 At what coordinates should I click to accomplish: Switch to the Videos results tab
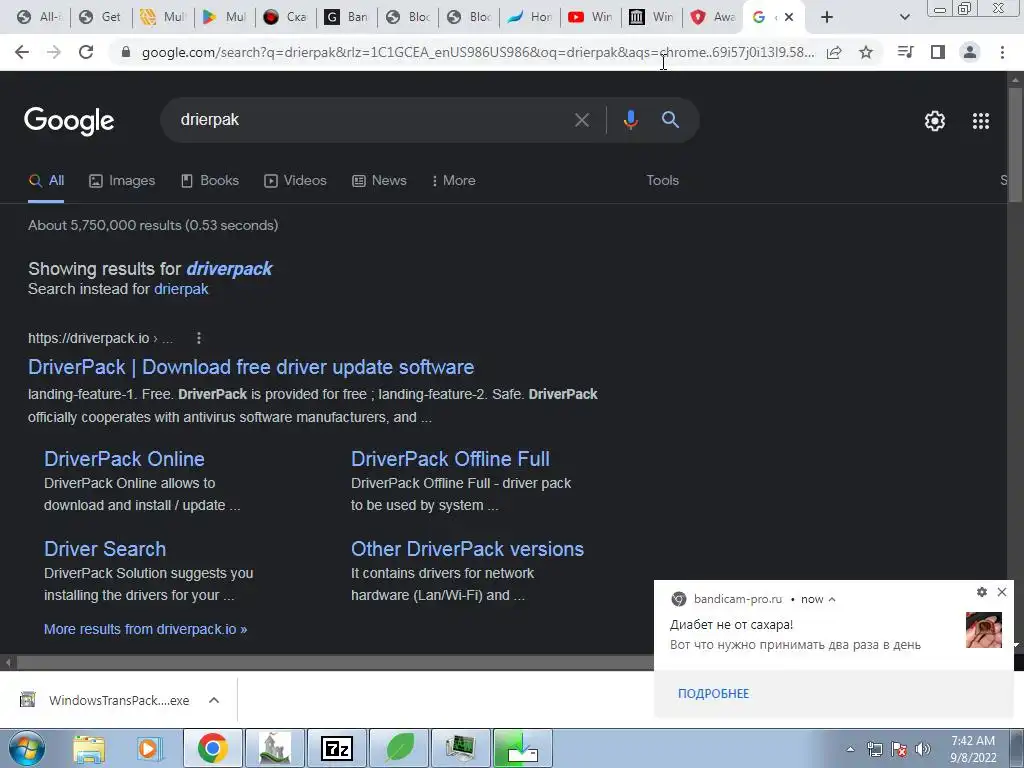point(295,181)
